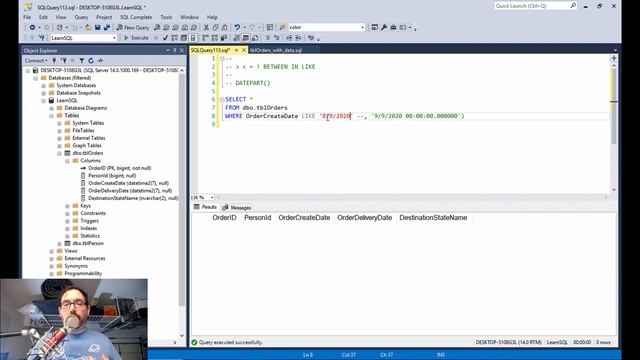The height and width of the screenshot is (360, 640).
Task: Close the SQLQuery113.sql tab
Action: [244, 50]
